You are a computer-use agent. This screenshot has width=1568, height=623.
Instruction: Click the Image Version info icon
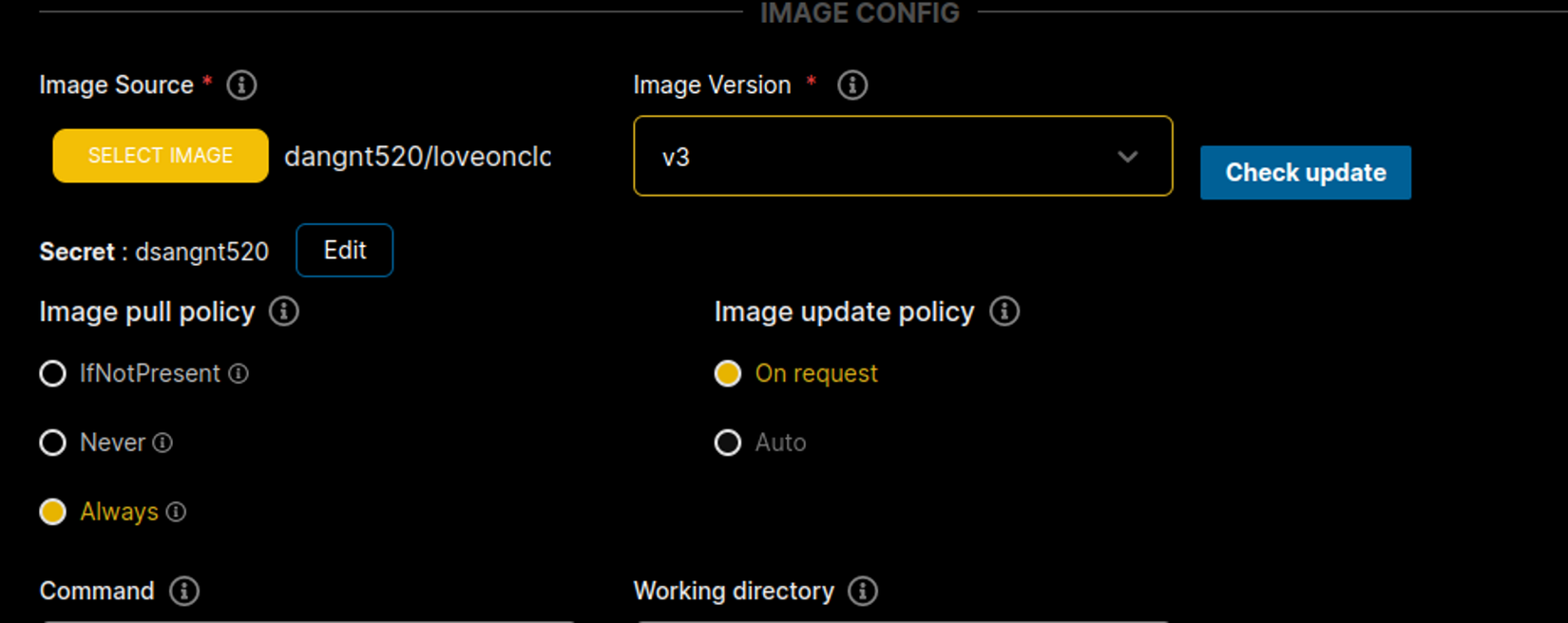tap(852, 85)
